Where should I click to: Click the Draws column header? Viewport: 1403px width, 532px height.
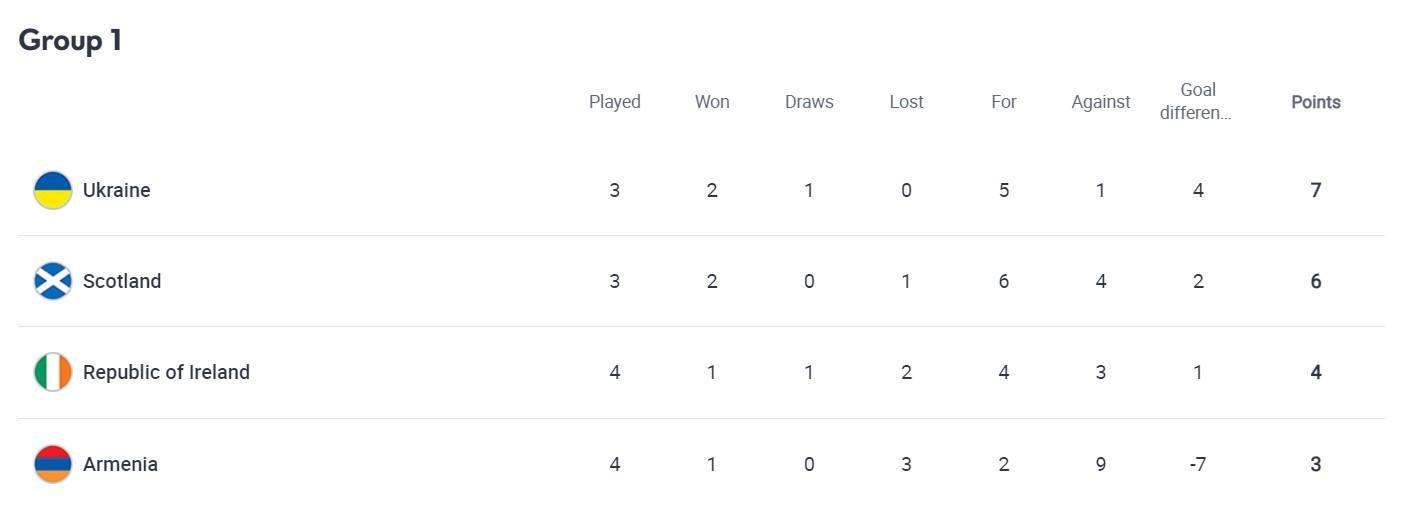[809, 102]
